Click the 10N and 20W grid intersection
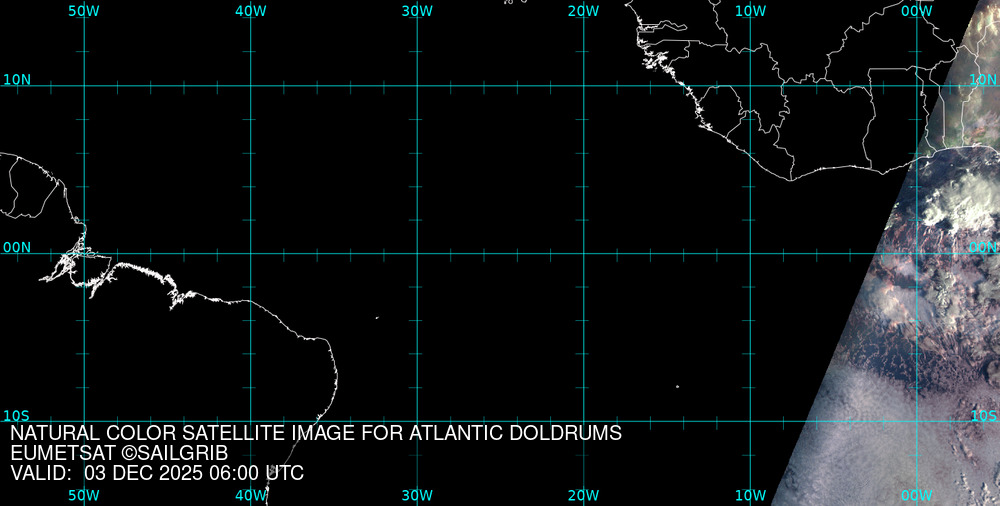The image size is (1000, 506). [583, 86]
